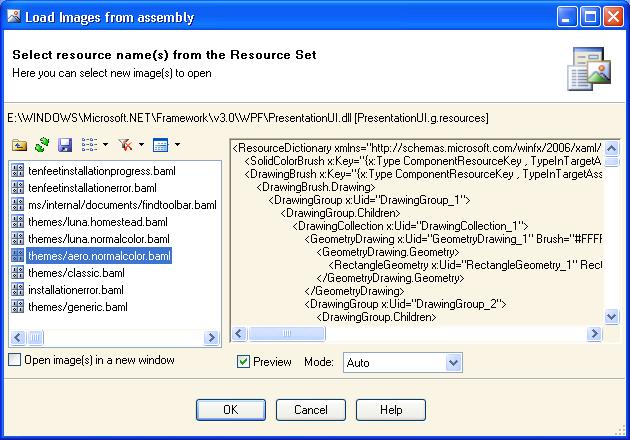
Task: Click the DrawingCollection_1 line in preview
Action: pos(410,226)
